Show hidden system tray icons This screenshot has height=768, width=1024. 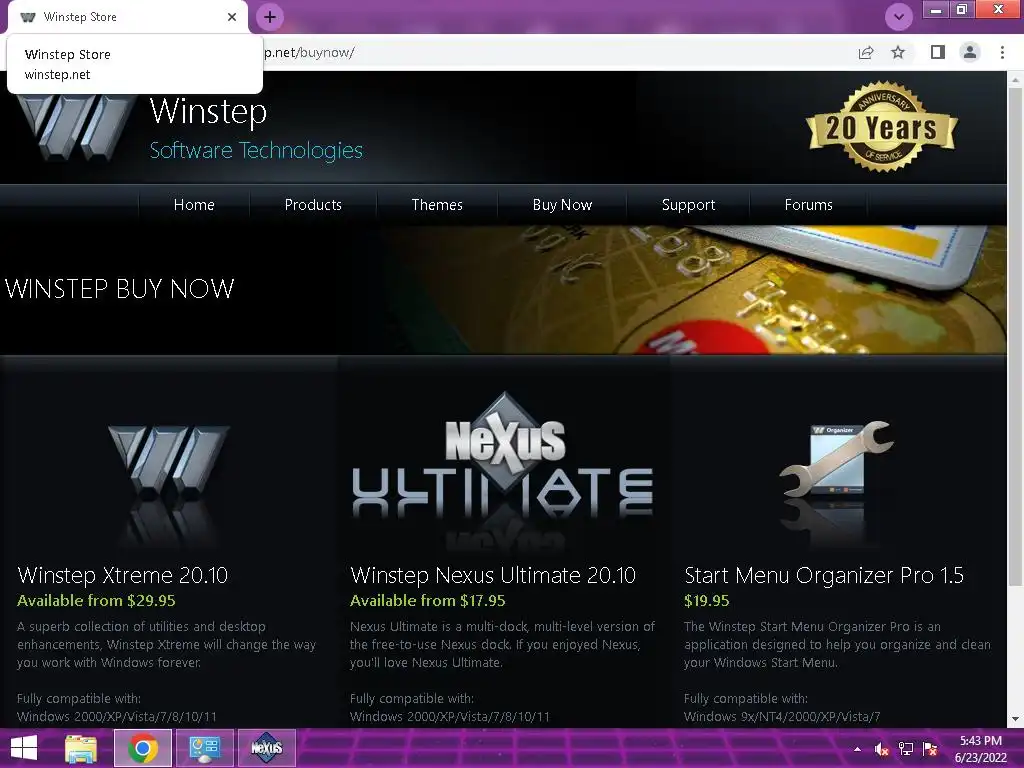click(857, 749)
